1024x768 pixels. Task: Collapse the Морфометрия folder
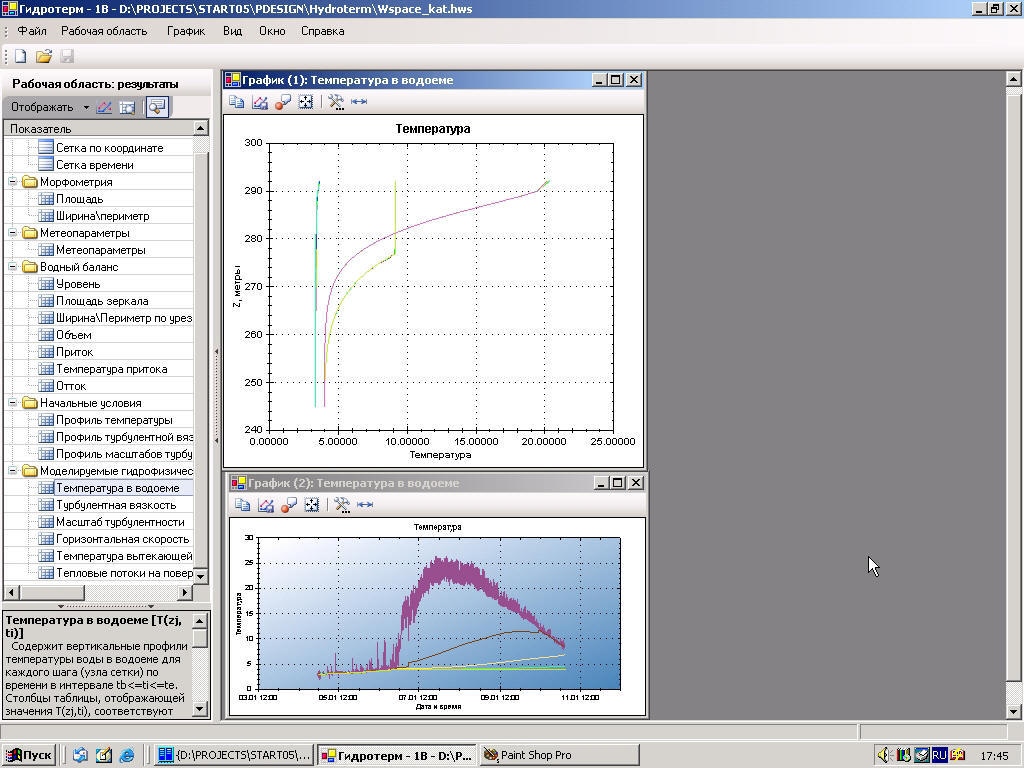click(13, 182)
